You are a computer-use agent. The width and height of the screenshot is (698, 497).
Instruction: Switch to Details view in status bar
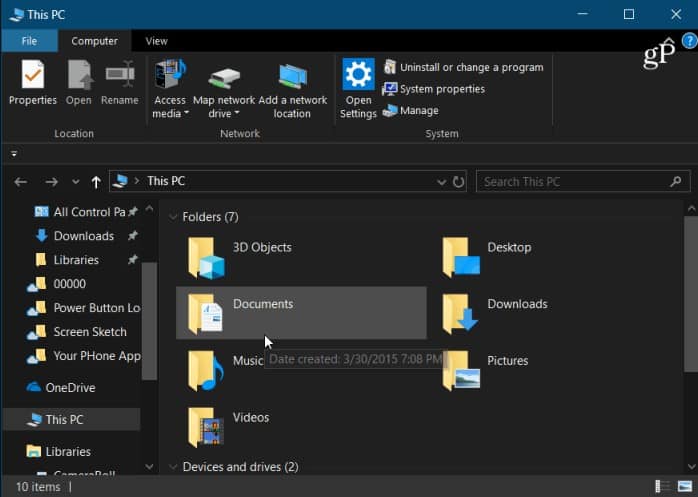pyautogui.click(x=663, y=486)
